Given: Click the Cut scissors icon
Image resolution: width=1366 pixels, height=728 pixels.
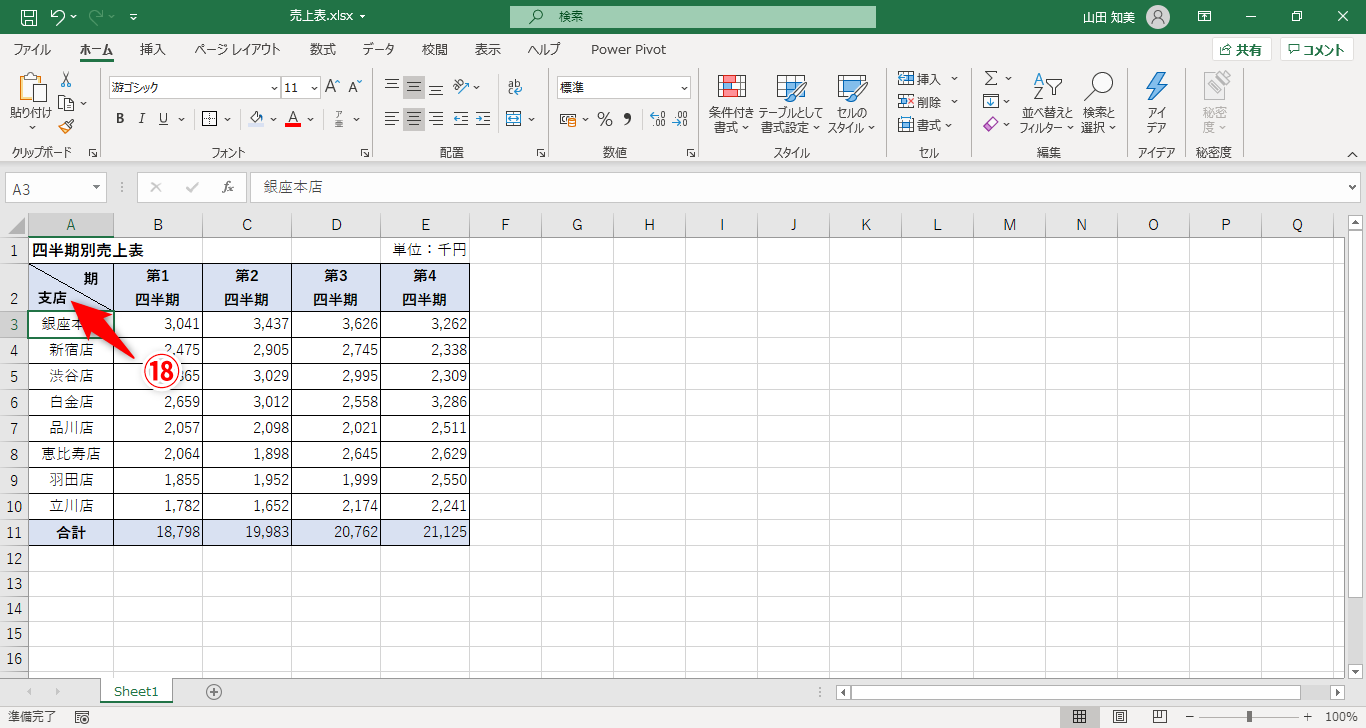Looking at the screenshot, I should coord(66,80).
